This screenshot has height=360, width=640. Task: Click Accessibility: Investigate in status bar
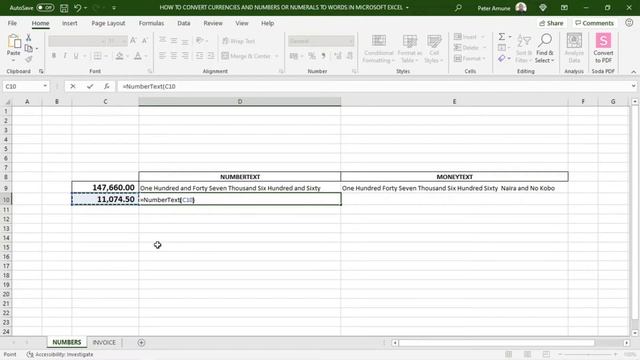[x=60, y=354]
